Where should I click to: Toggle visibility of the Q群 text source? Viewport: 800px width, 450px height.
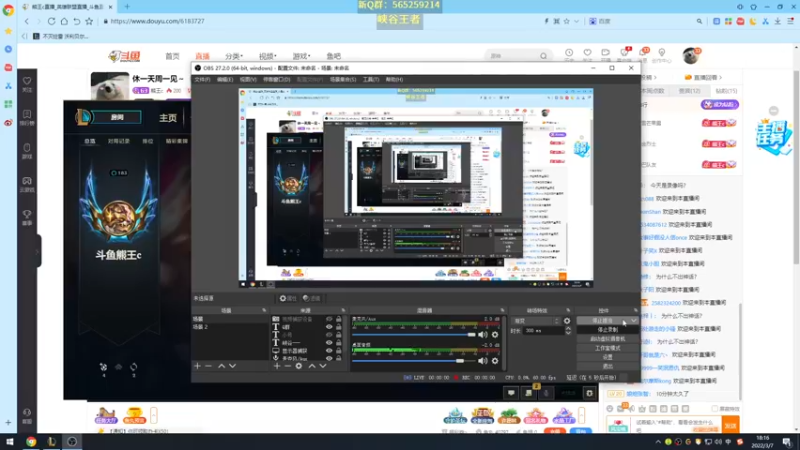pos(329,327)
